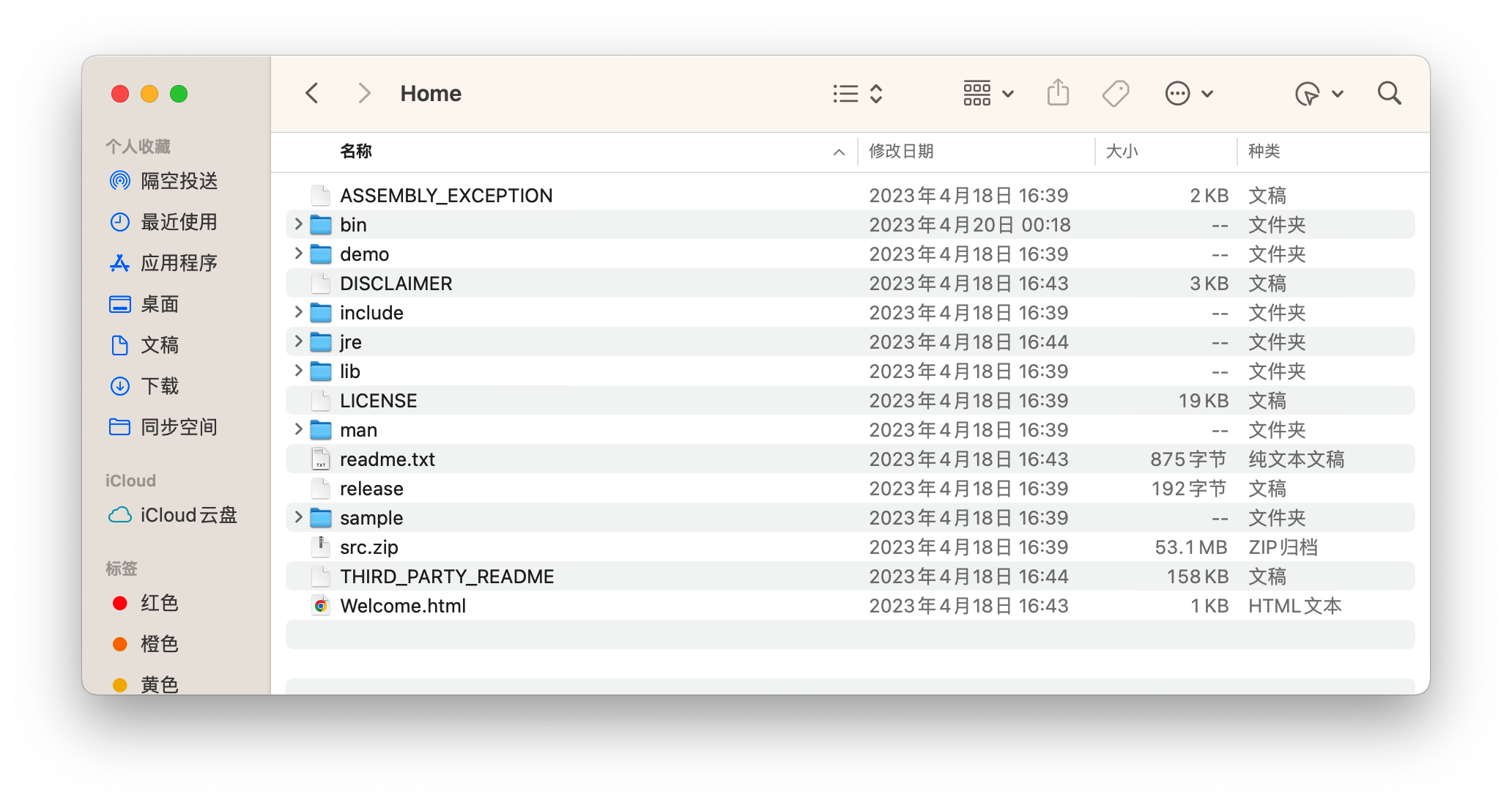
Task: Open 应用程序 in the sidebar
Action: pyautogui.click(x=163, y=263)
